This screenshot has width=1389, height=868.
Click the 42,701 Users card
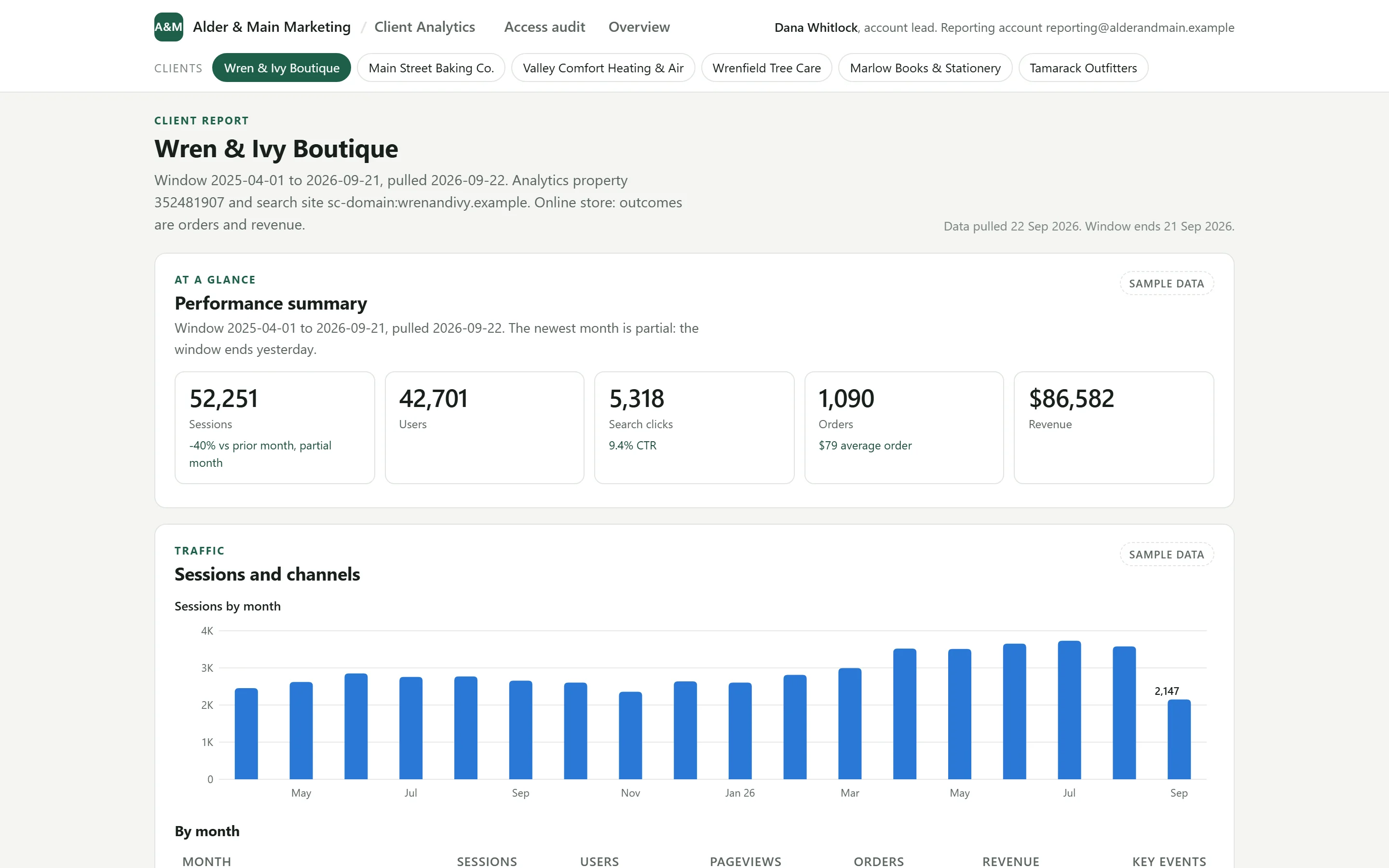484,427
